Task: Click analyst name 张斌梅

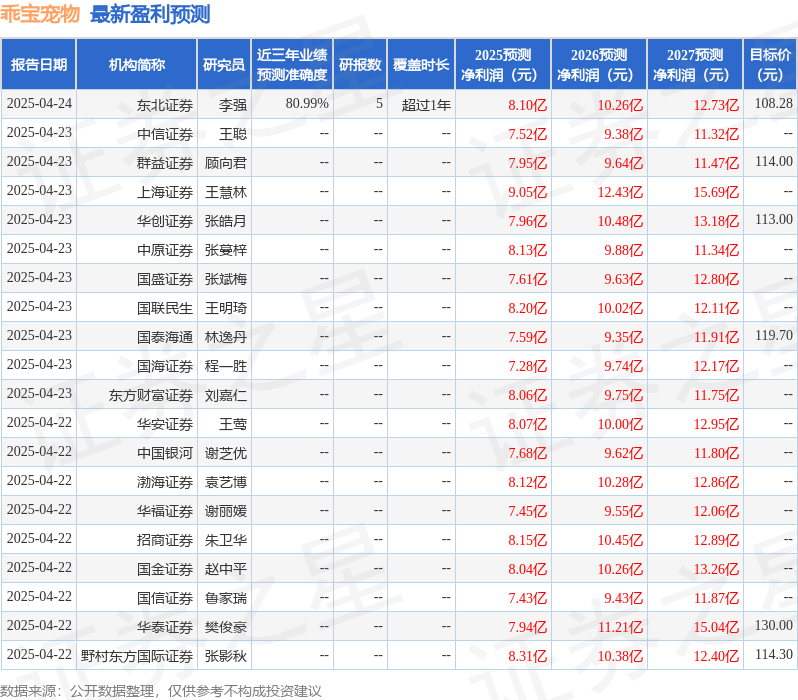Action: 226,279
